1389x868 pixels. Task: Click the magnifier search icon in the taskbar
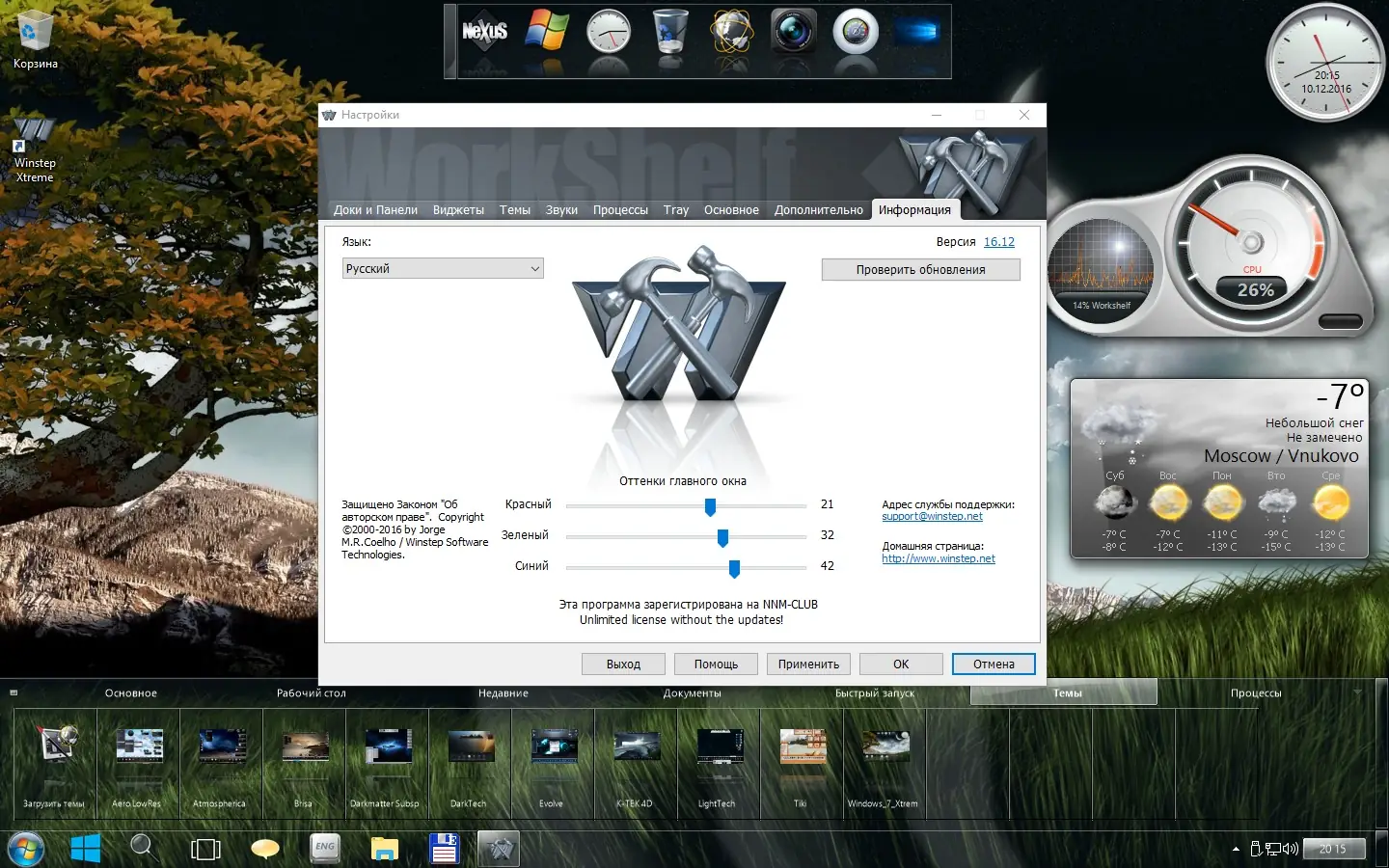(142, 846)
